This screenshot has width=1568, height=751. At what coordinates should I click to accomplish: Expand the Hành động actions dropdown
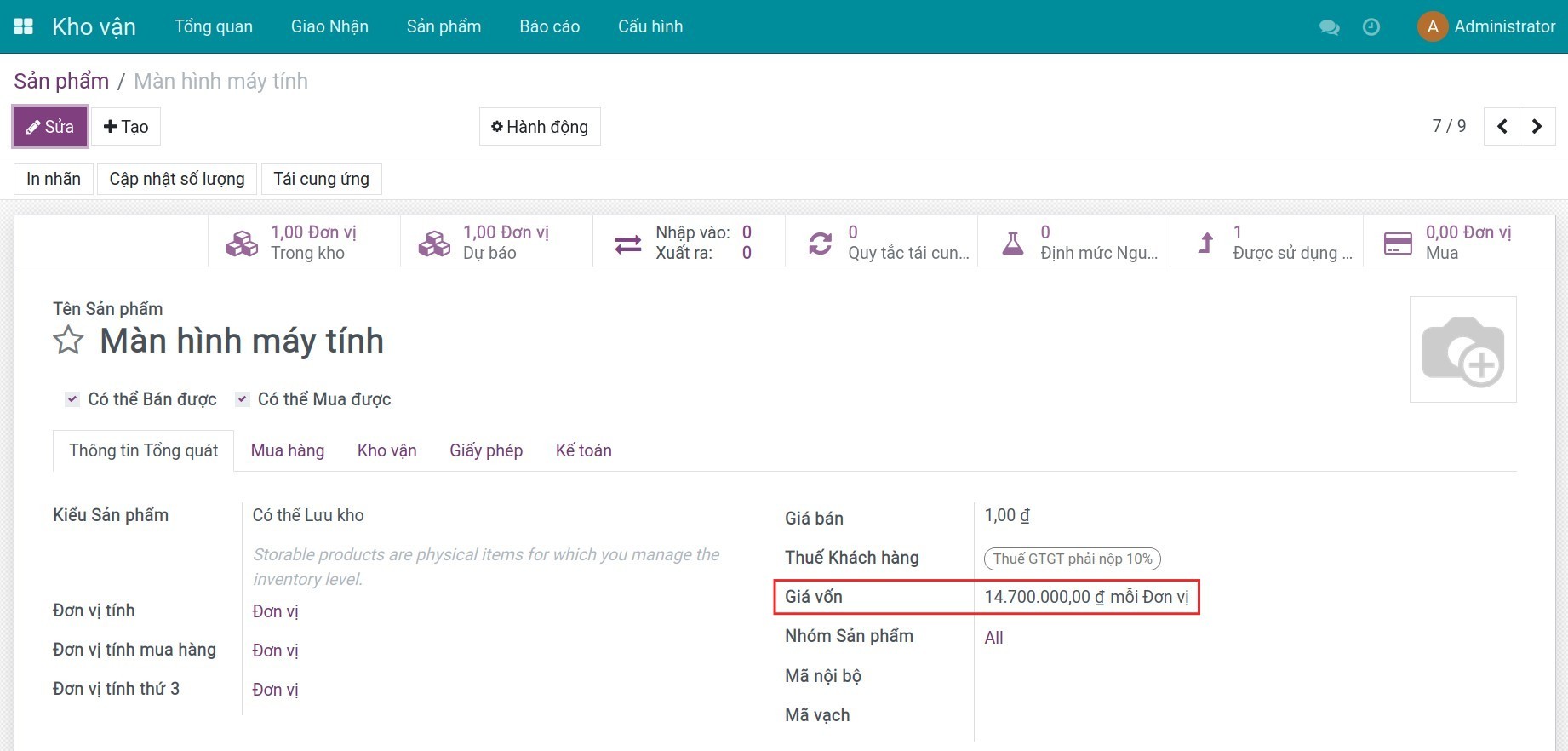coord(540,127)
